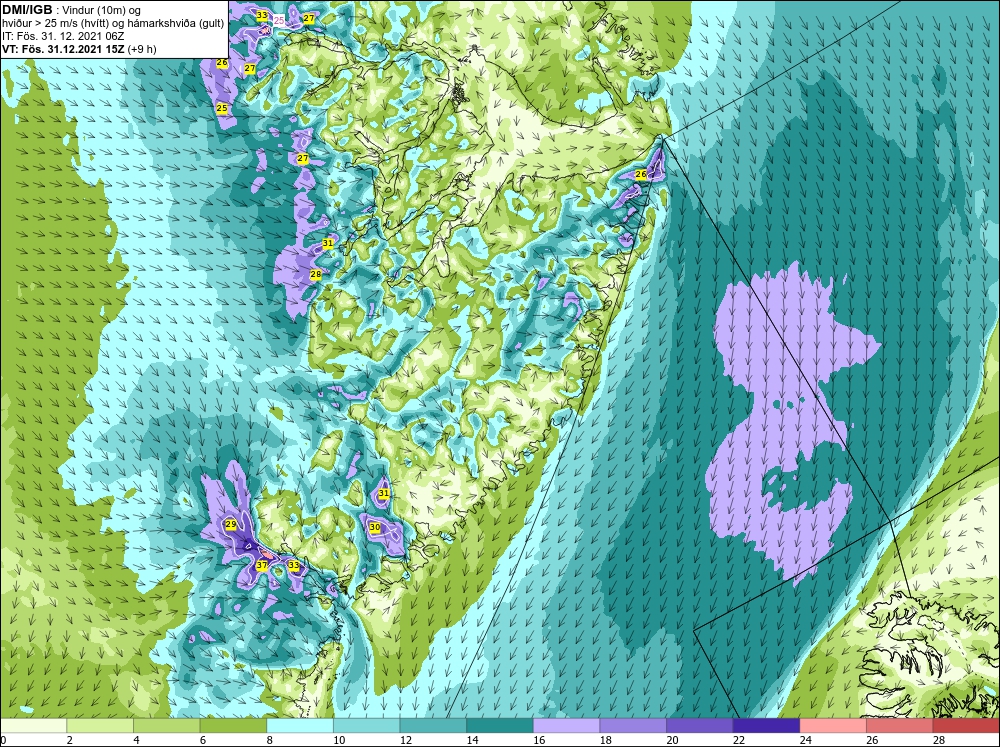Click the yellow 27 label beside the western 26
This screenshot has width=1000, height=747.
(250, 68)
